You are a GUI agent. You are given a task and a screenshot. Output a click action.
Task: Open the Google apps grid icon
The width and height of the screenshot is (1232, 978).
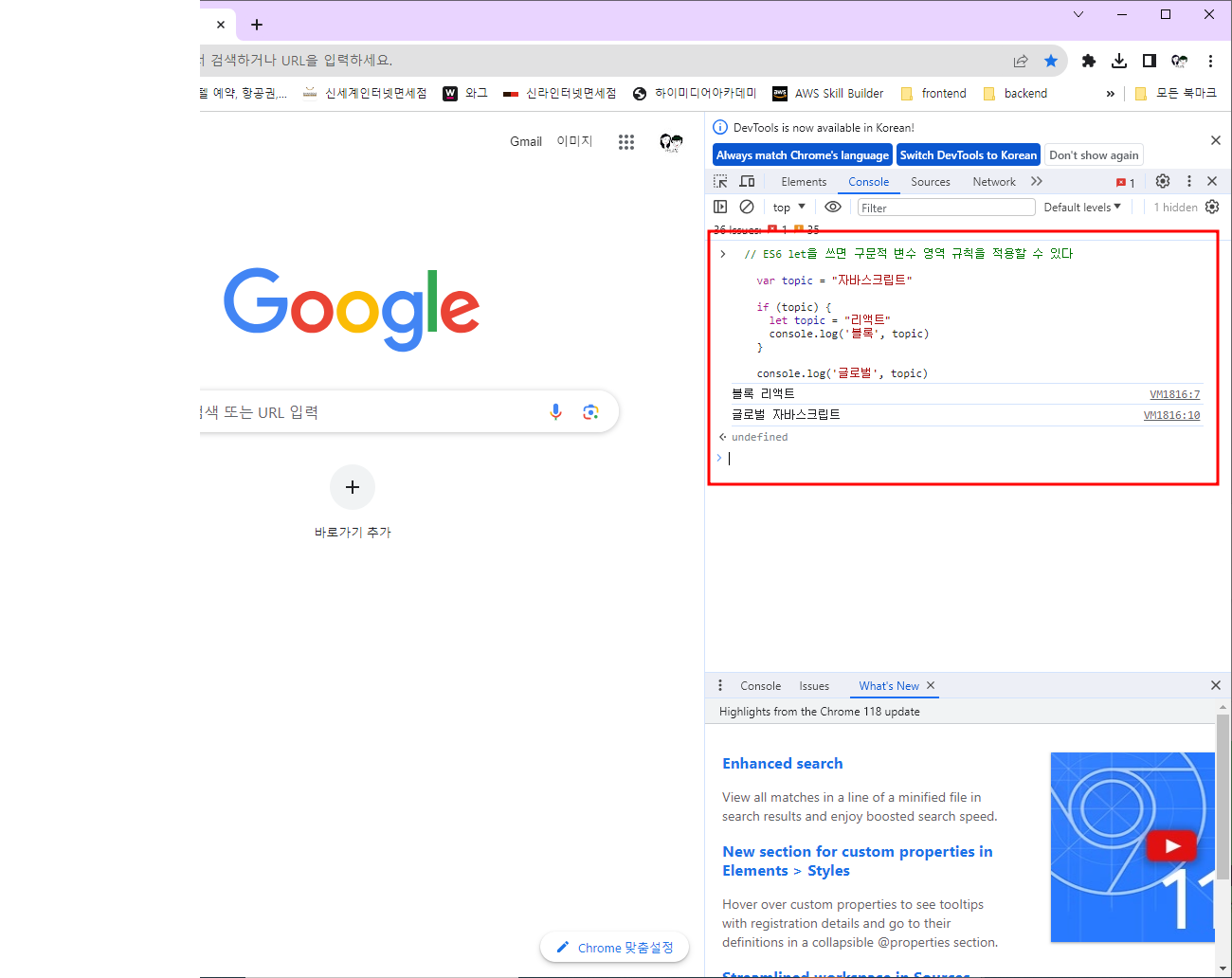tap(626, 142)
